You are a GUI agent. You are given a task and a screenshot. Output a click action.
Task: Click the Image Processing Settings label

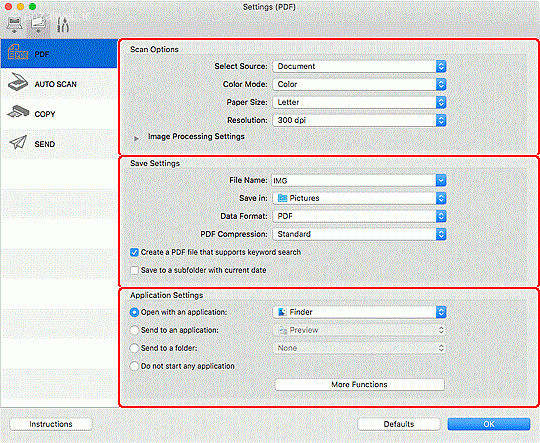pyautogui.click(x=196, y=136)
